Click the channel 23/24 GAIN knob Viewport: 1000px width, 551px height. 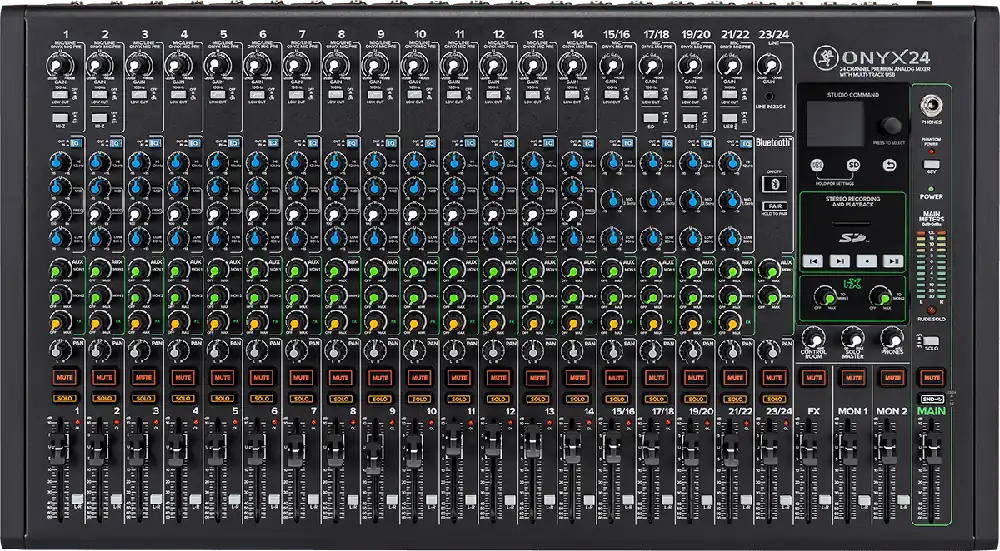[x=768, y=65]
